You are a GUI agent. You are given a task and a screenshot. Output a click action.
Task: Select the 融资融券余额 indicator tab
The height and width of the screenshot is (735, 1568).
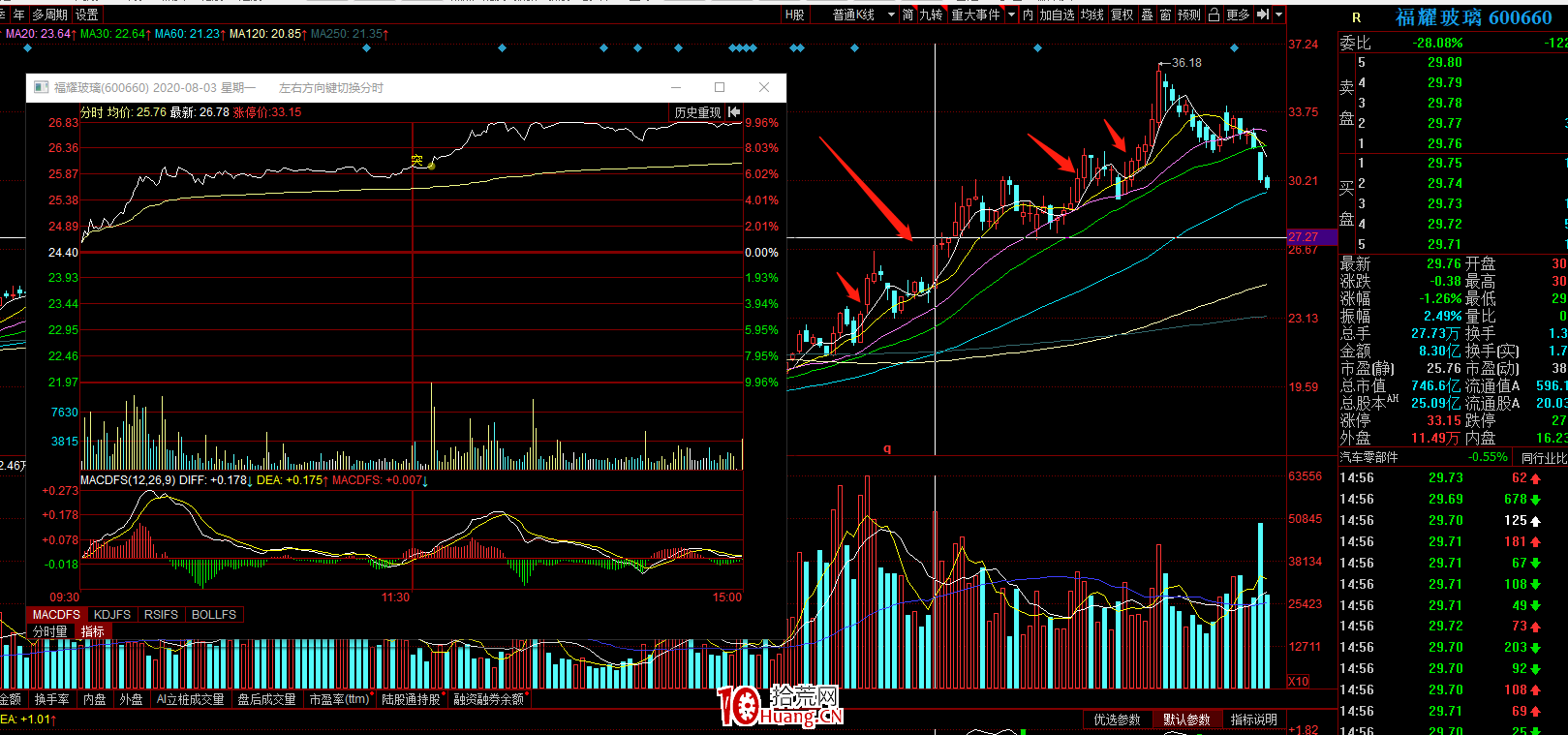click(x=489, y=699)
